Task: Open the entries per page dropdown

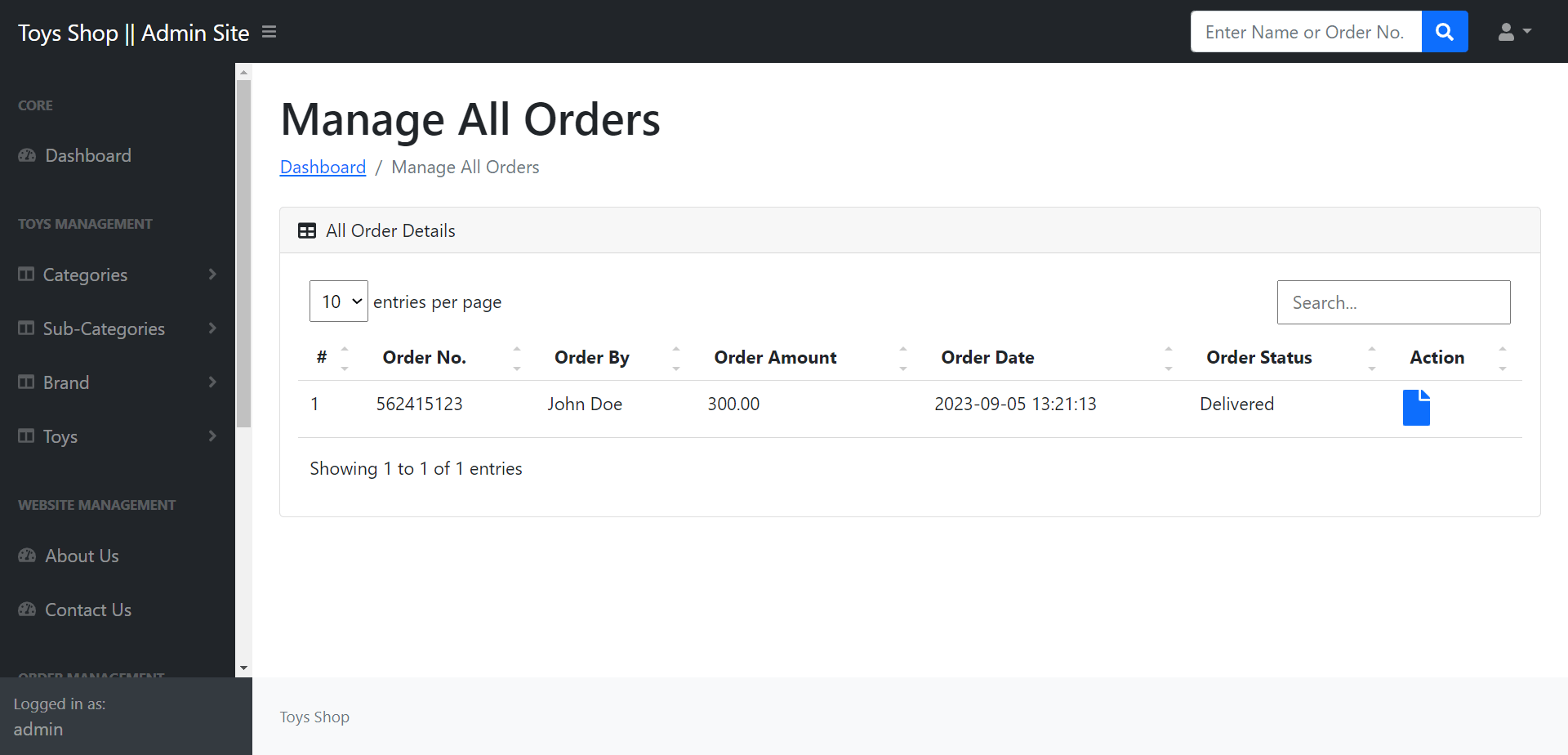Action: click(338, 301)
